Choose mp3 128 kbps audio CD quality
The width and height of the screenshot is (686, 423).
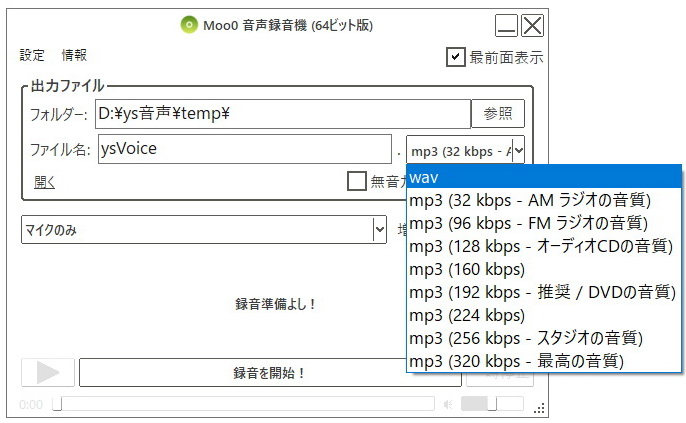544,246
